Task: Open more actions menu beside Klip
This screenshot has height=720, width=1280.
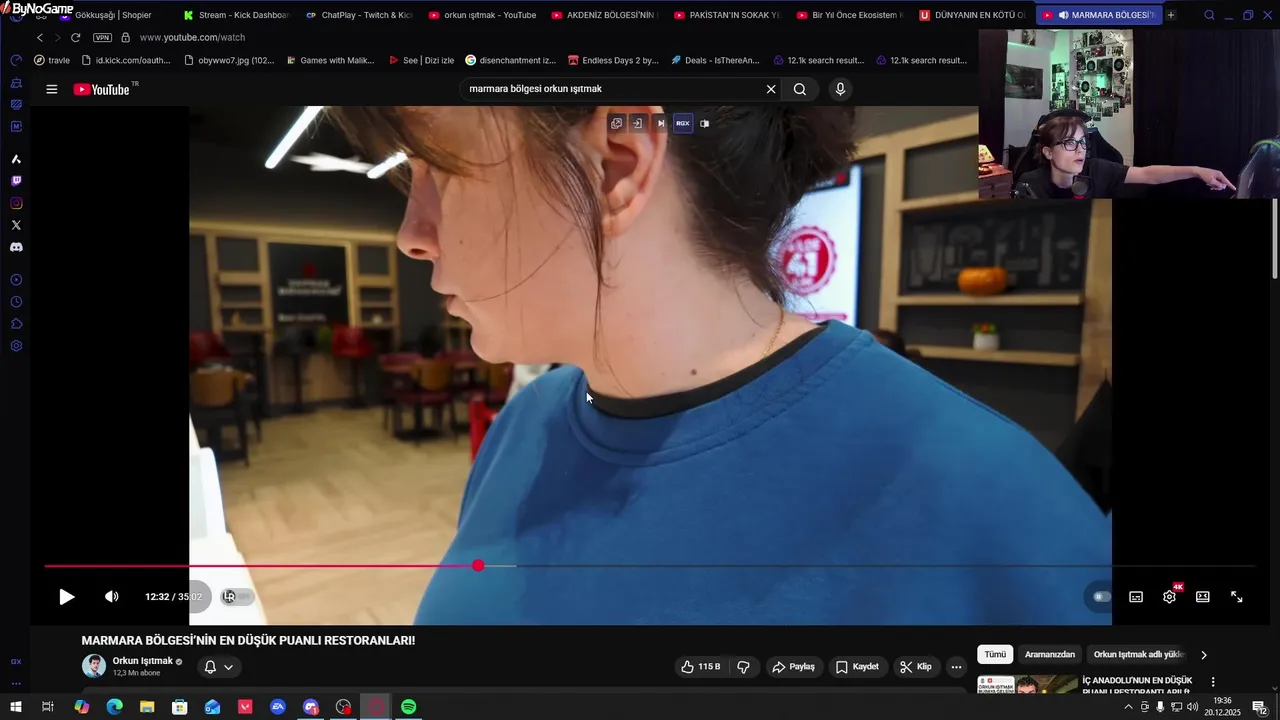Action: pos(956,667)
